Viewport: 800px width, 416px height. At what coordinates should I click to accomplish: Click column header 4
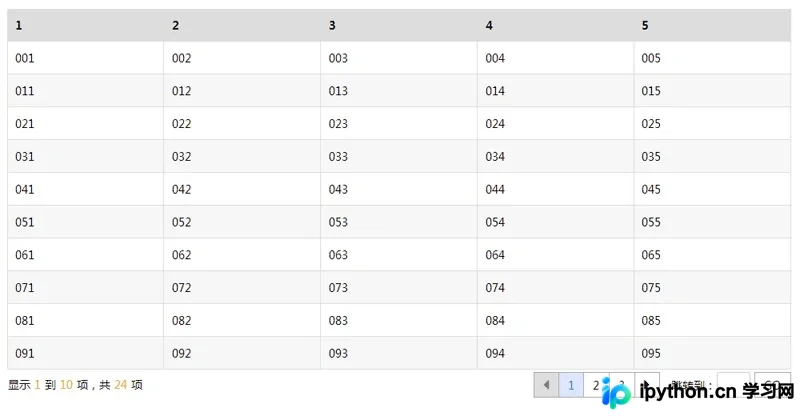[556, 25]
